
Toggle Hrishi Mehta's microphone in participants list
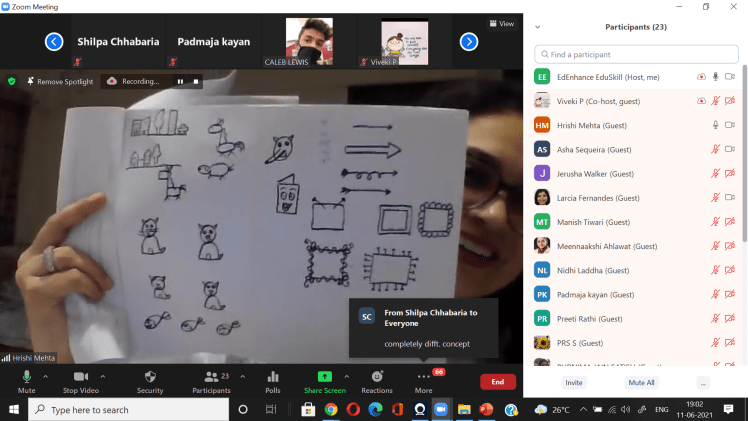click(x=715, y=124)
